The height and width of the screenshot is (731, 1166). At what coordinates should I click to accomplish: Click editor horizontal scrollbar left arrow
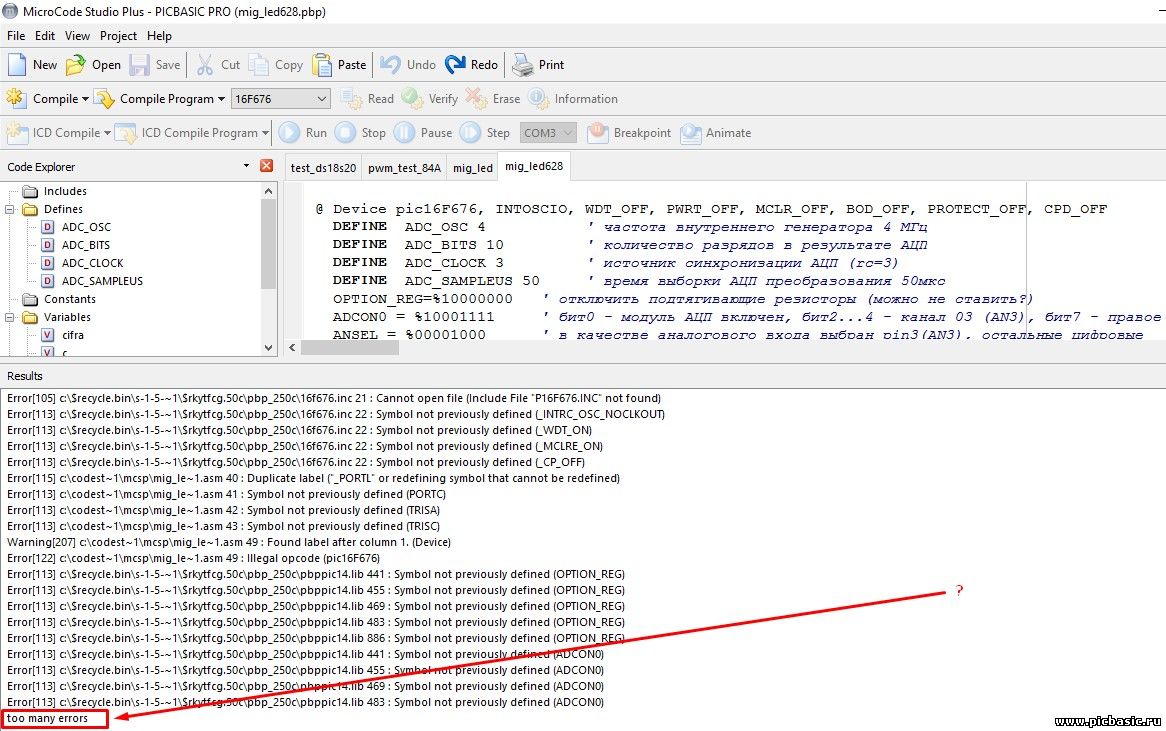click(292, 347)
